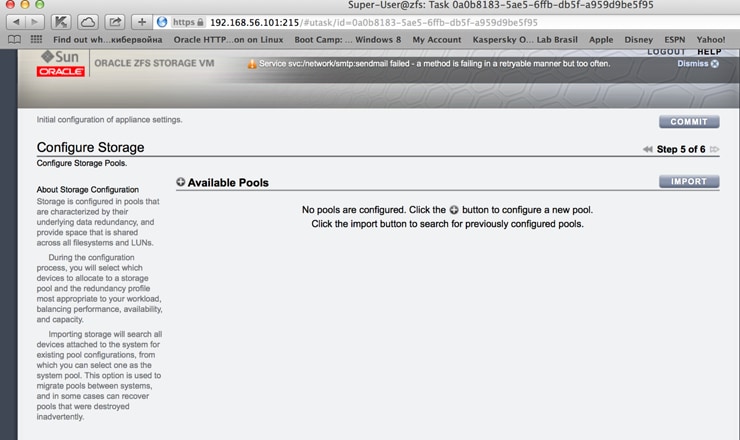Screen dimensions: 740x440
Task: Open the share toolbar icon
Action: pyautogui.click(x=115, y=22)
